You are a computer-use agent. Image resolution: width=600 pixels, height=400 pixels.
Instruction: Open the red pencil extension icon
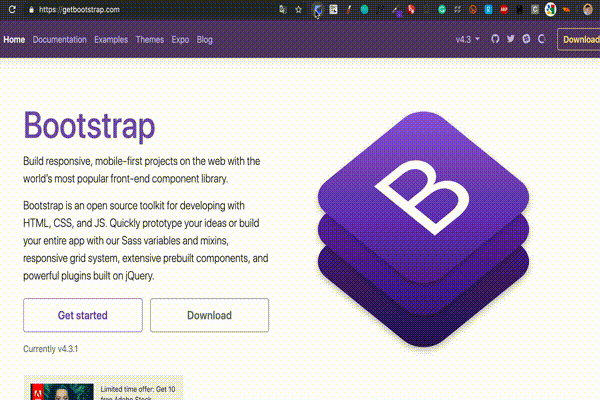point(349,10)
